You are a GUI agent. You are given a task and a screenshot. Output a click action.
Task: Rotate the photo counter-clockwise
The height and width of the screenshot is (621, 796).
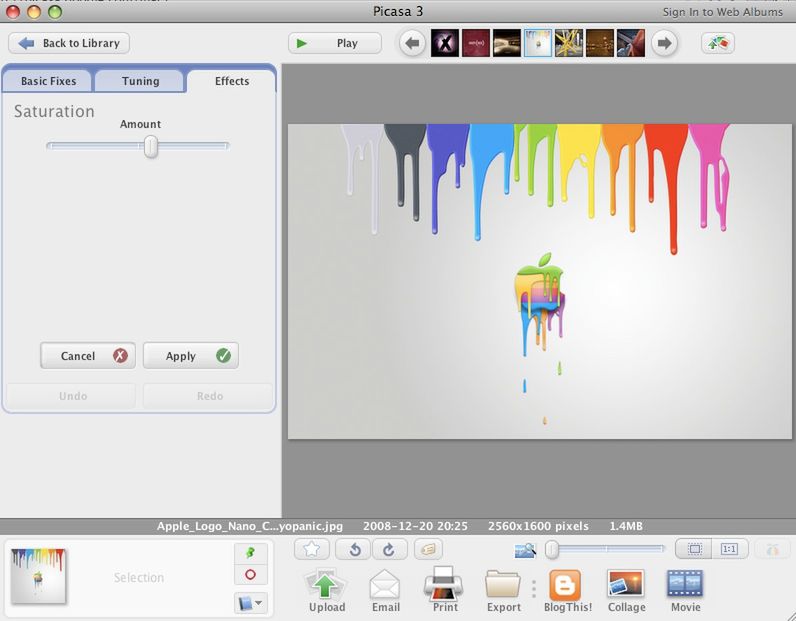click(x=354, y=549)
